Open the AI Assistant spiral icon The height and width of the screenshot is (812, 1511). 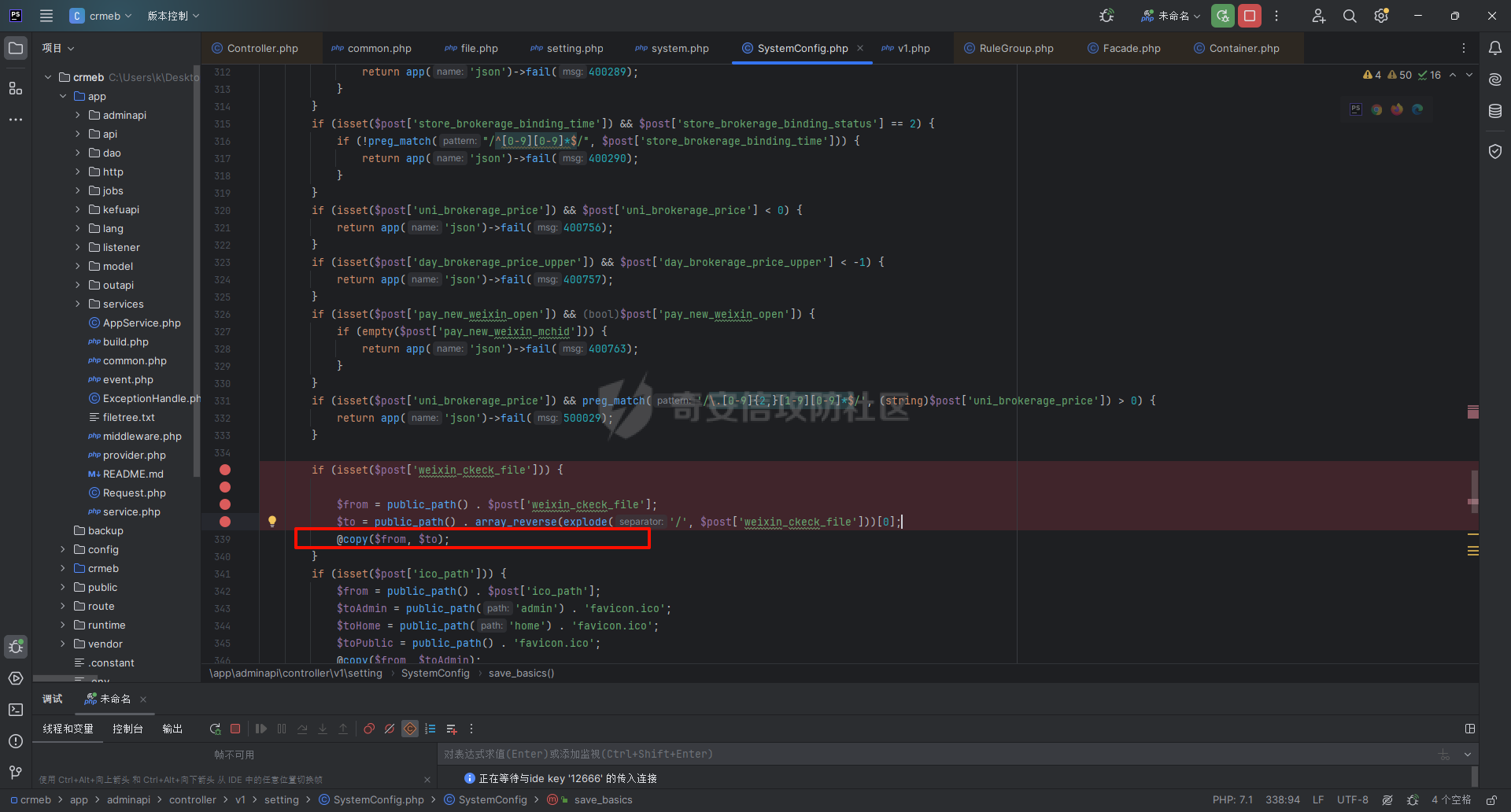point(1495,79)
